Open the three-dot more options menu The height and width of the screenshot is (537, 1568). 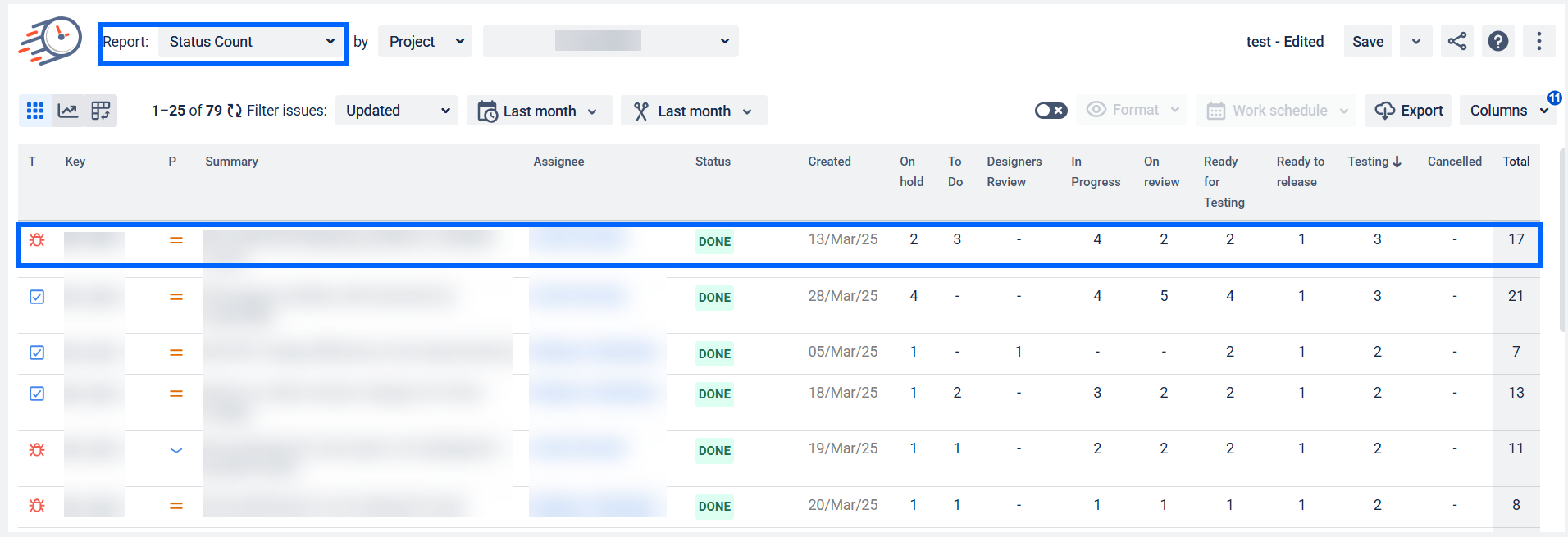1539,41
